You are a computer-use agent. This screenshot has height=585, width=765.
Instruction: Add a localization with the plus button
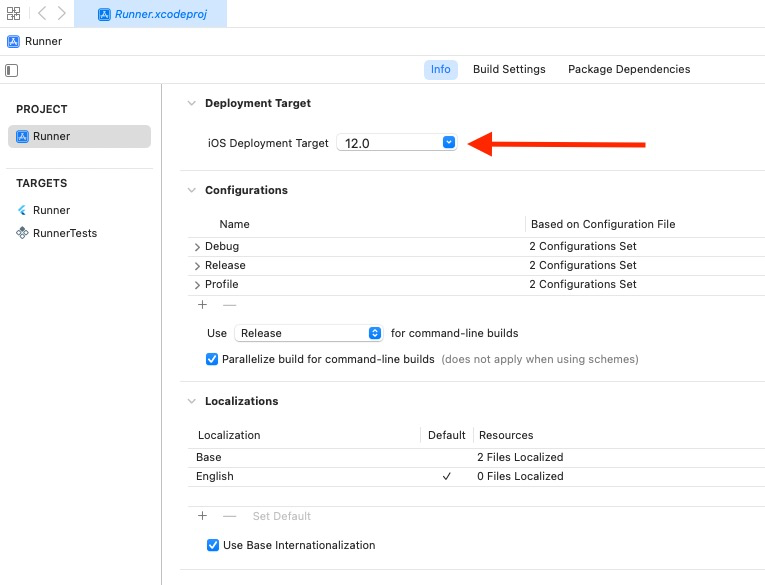[x=202, y=516]
